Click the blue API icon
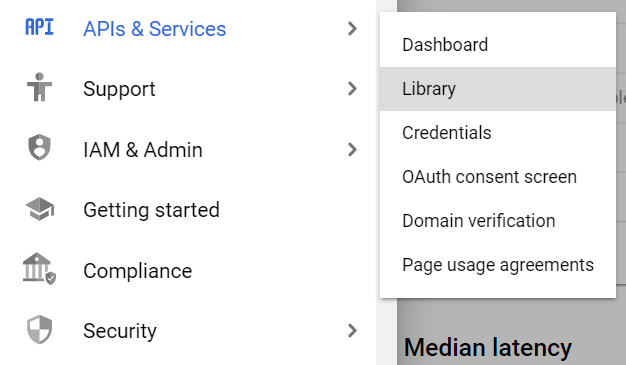 pyautogui.click(x=39, y=27)
